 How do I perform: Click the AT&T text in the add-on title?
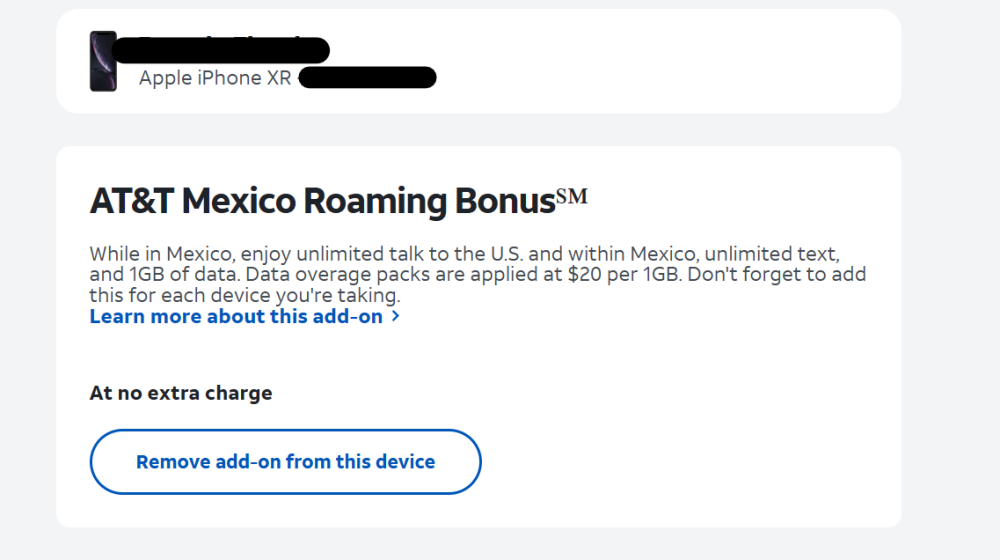131,202
